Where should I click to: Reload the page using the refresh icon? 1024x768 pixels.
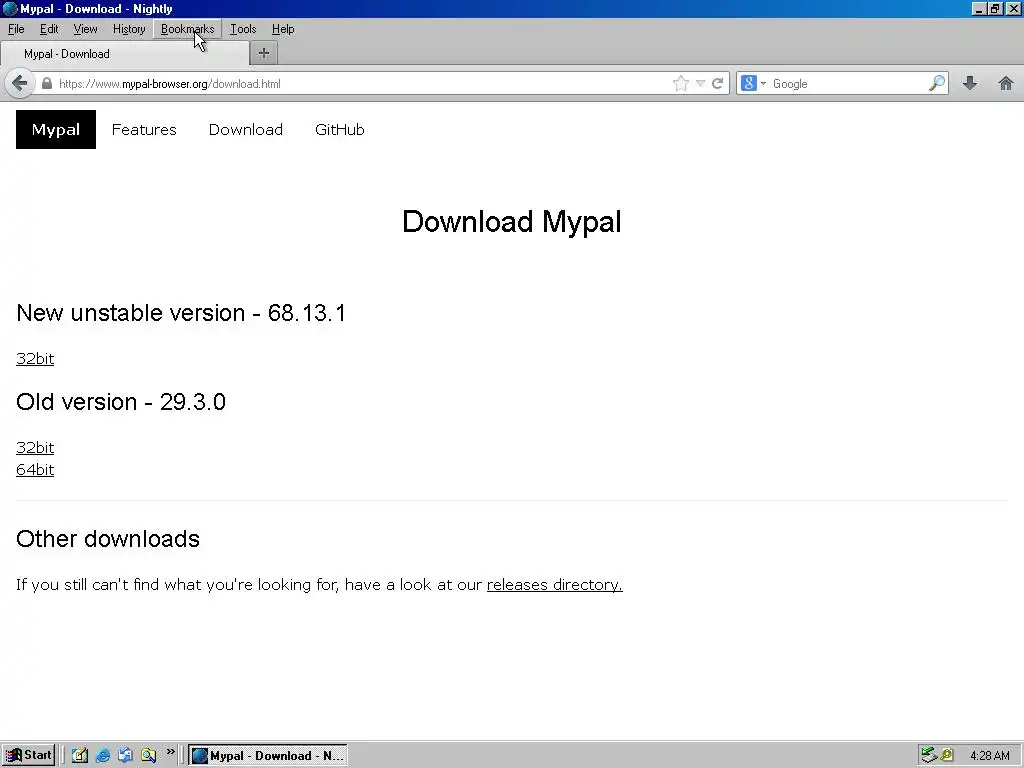(x=718, y=84)
